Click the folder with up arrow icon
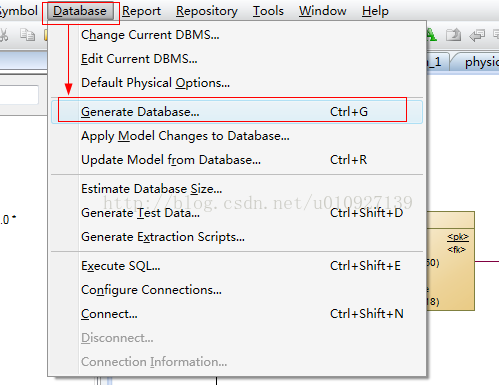Screen dimensions: 499x385 click(x=453, y=35)
